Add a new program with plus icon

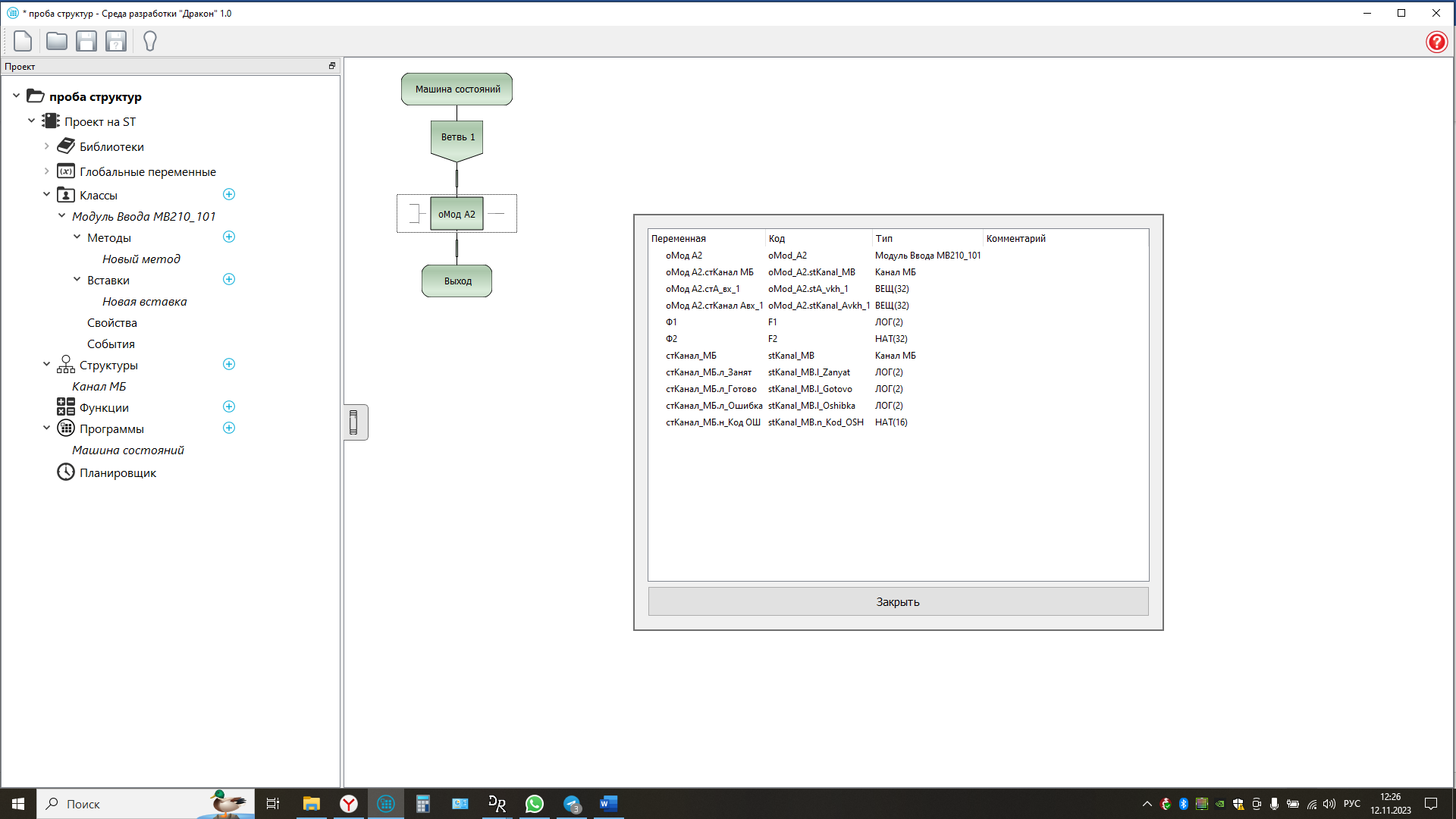(229, 428)
